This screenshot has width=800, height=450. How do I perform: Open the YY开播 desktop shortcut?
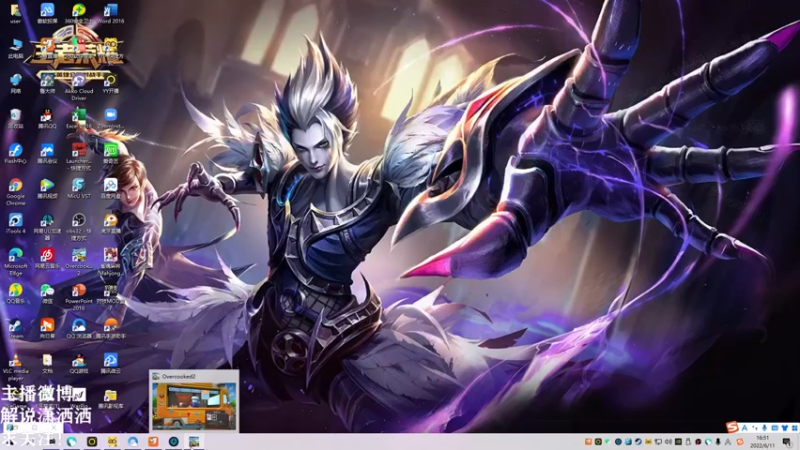pos(110,84)
